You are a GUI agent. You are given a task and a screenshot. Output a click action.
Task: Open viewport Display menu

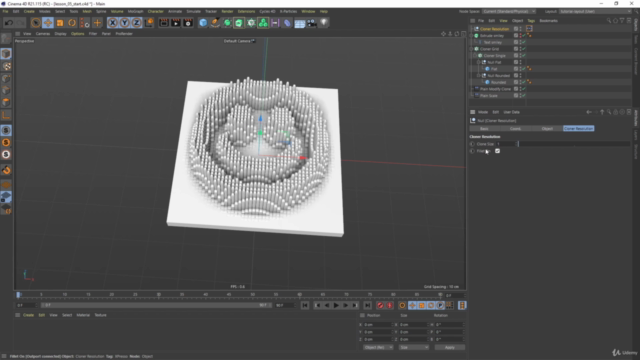click(x=60, y=34)
